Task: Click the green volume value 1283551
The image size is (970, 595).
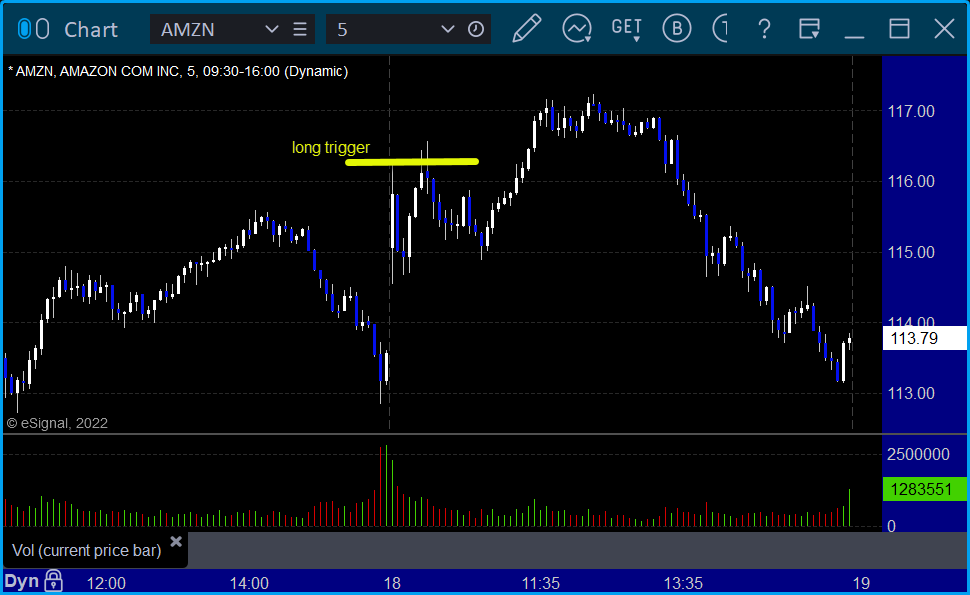Action: (924, 489)
